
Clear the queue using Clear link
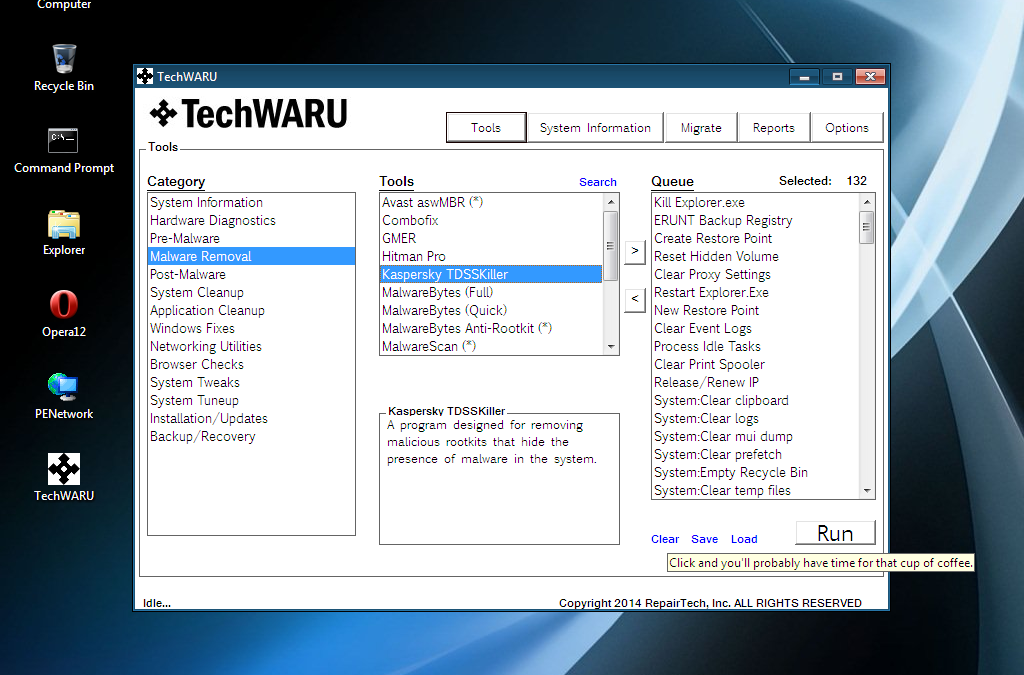click(x=665, y=539)
